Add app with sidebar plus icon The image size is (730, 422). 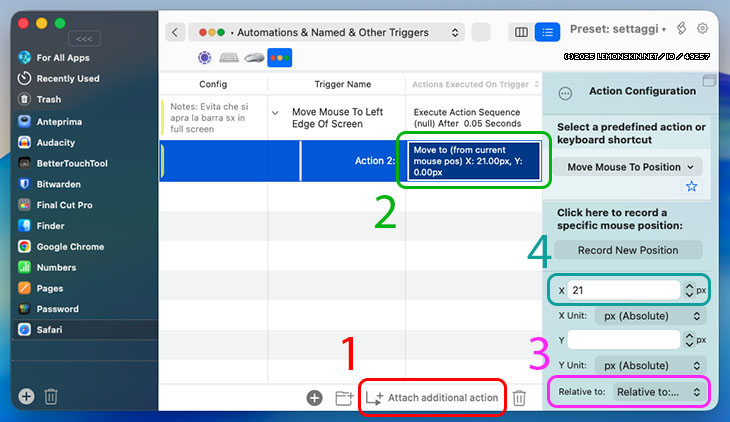pos(26,396)
